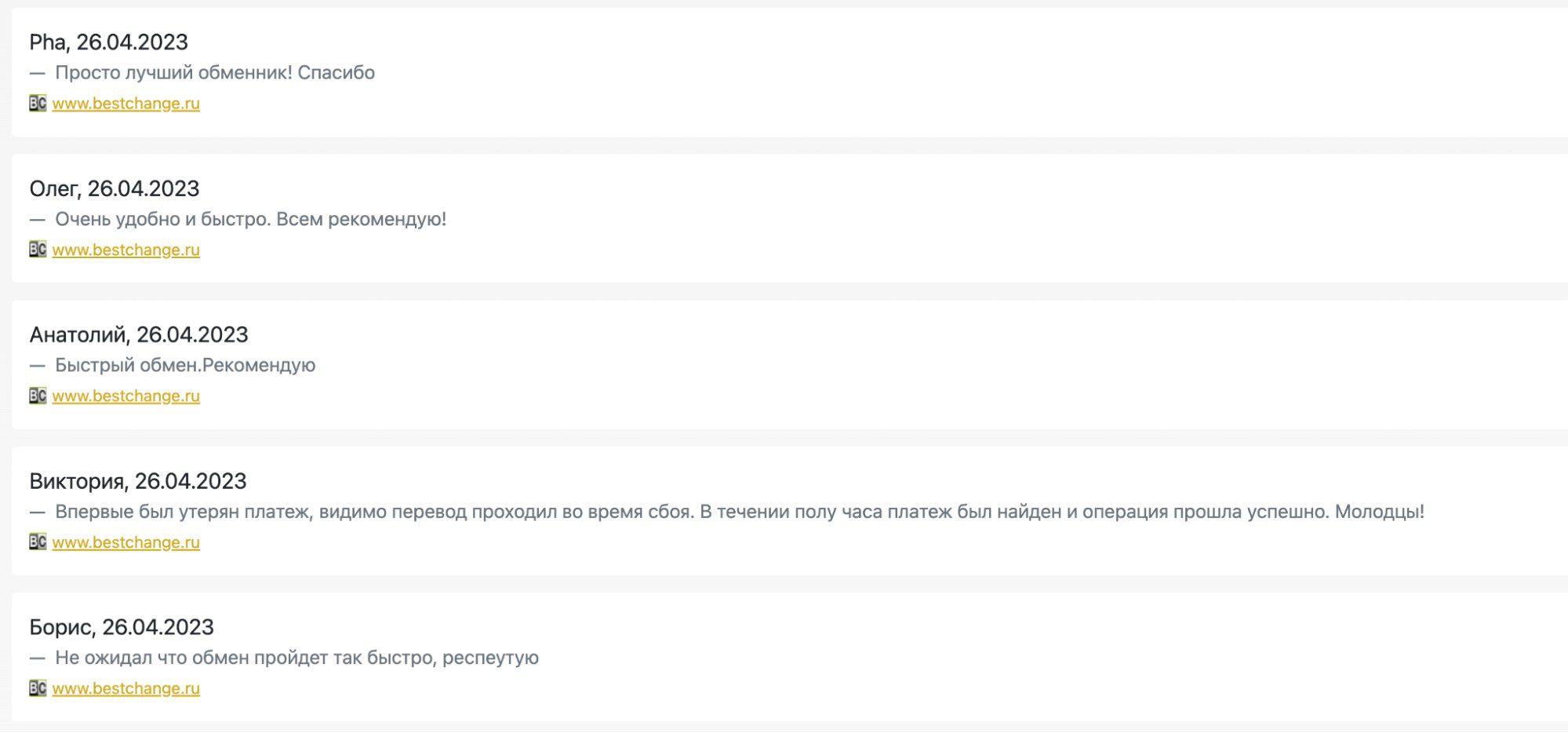
Task: Click BC icon in Pha's review
Action: click(38, 103)
